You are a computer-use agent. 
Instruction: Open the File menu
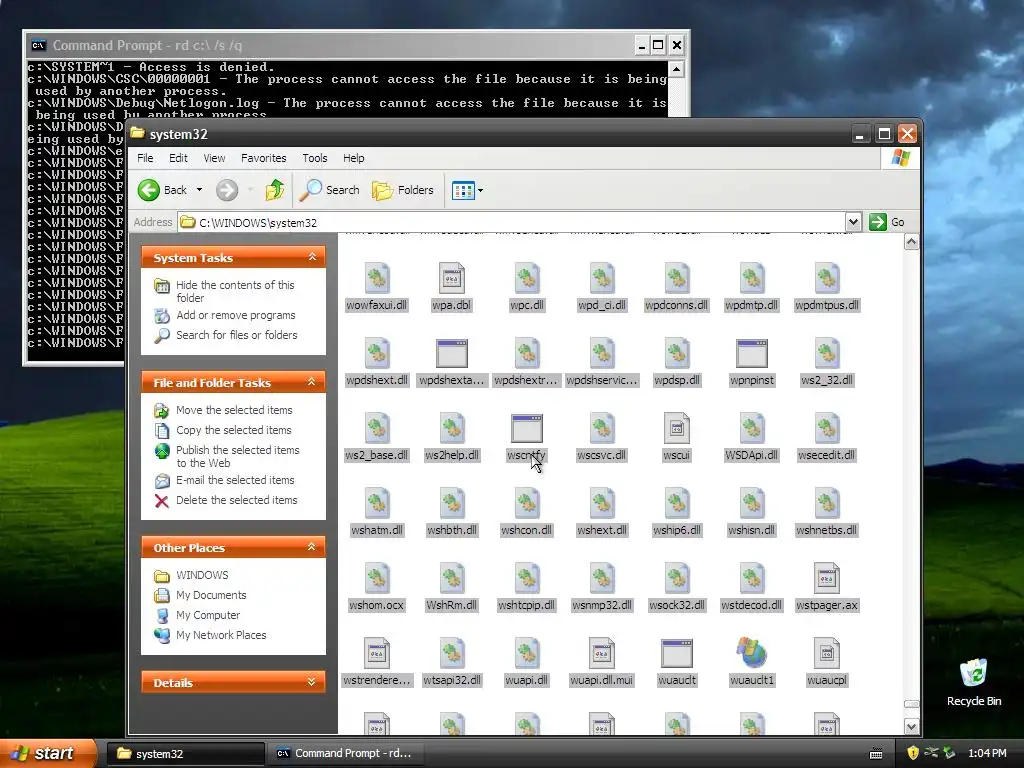tap(145, 158)
